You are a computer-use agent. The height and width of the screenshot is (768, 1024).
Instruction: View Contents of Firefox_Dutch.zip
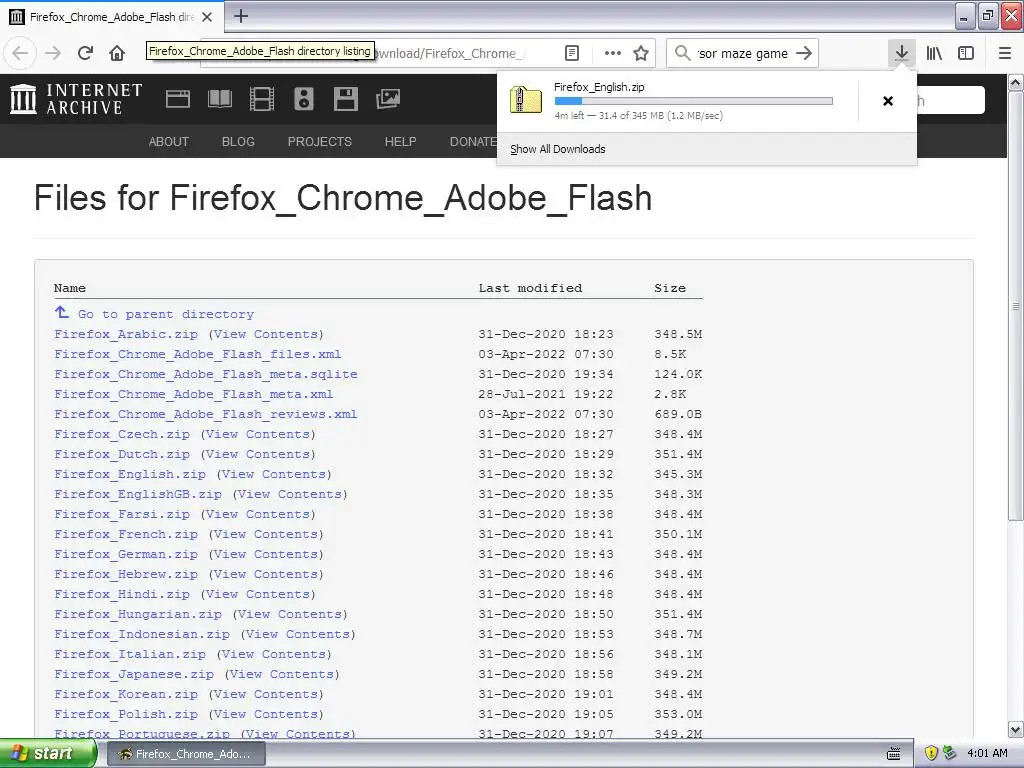click(x=257, y=454)
